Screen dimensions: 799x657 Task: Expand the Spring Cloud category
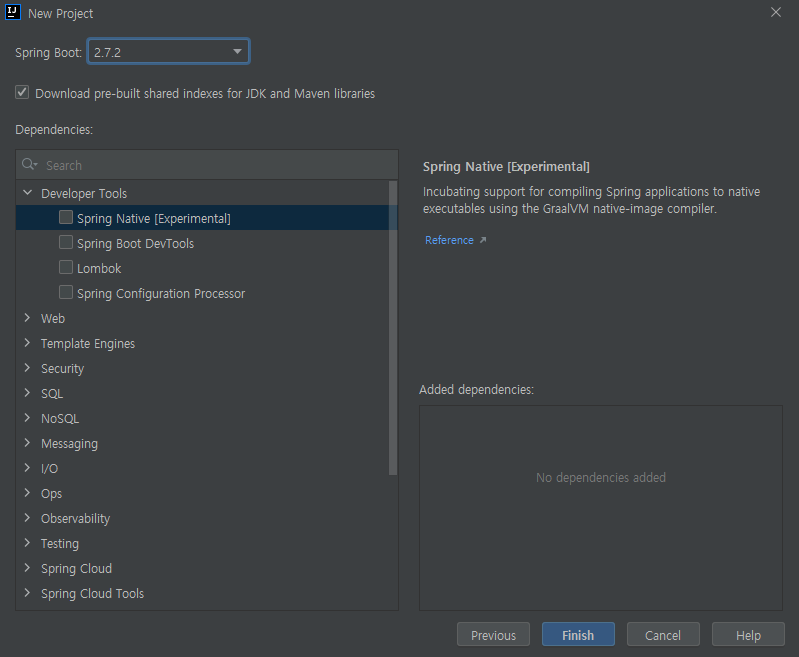28,568
